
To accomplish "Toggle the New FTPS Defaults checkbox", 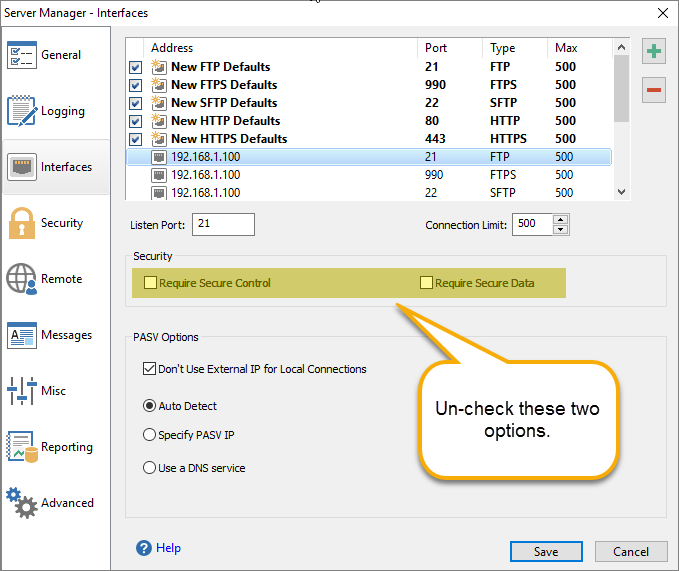I will 136,85.
